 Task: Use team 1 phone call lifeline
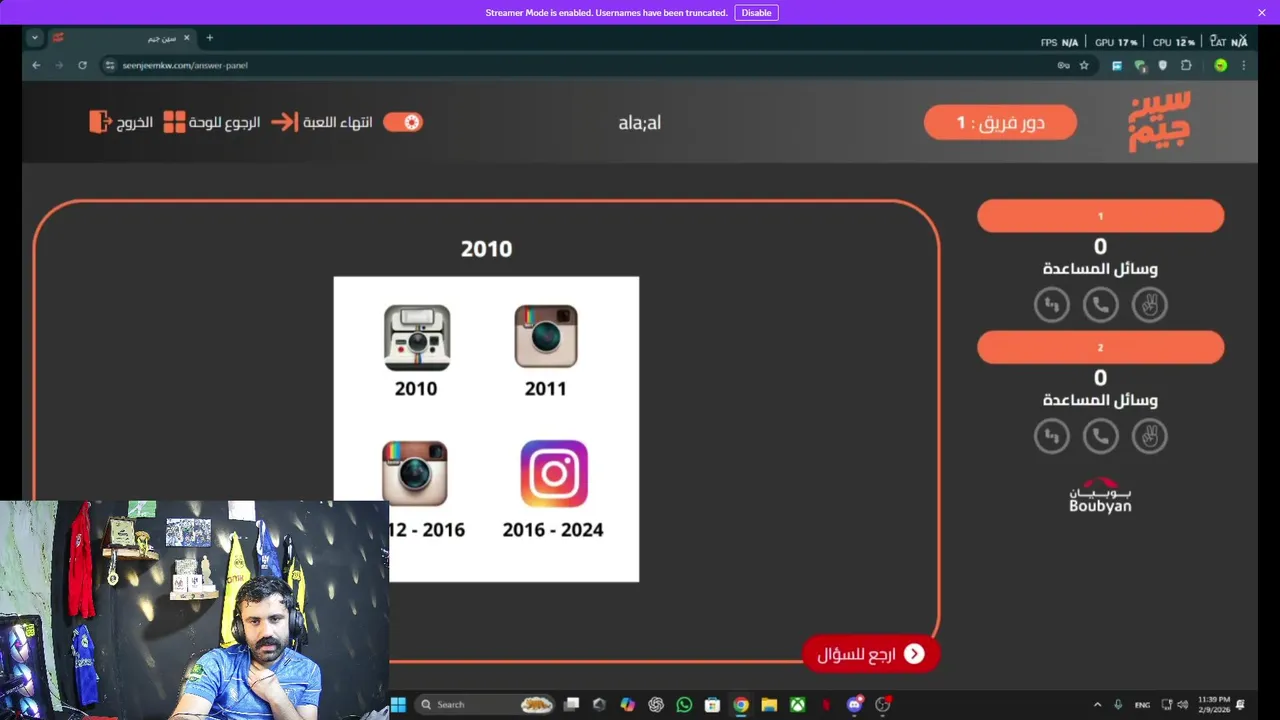[x=1101, y=305]
